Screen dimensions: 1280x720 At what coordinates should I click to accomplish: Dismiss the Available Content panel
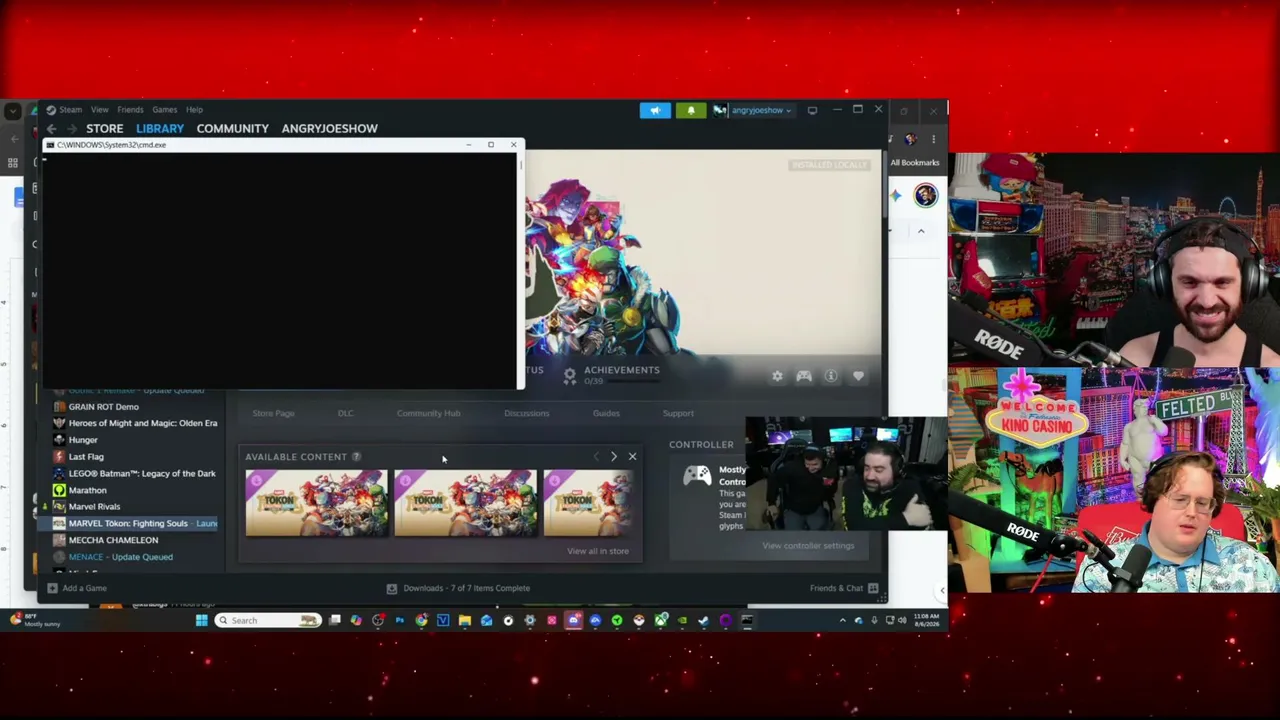click(x=632, y=456)
